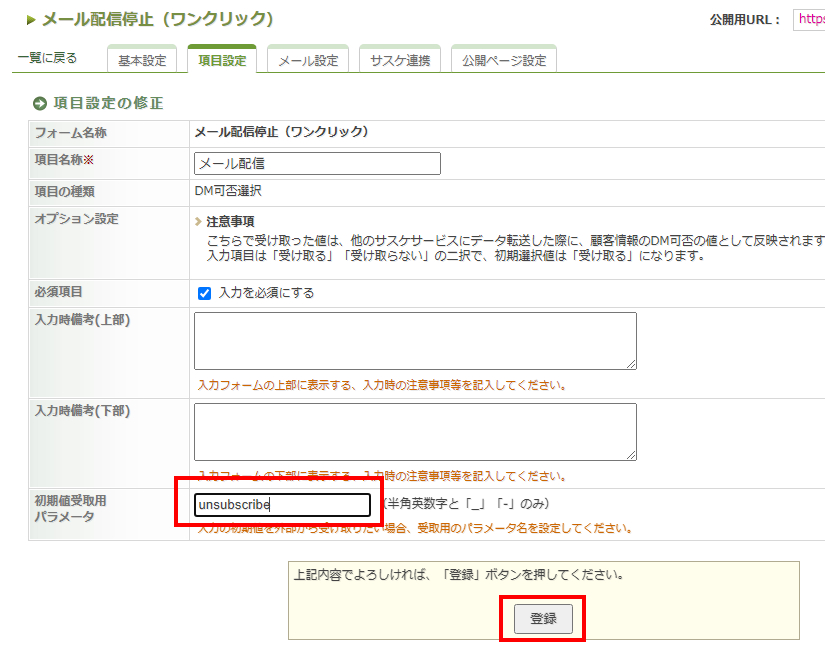
Task: Click the chevron next to 注意事項
Action: point(198,221)
